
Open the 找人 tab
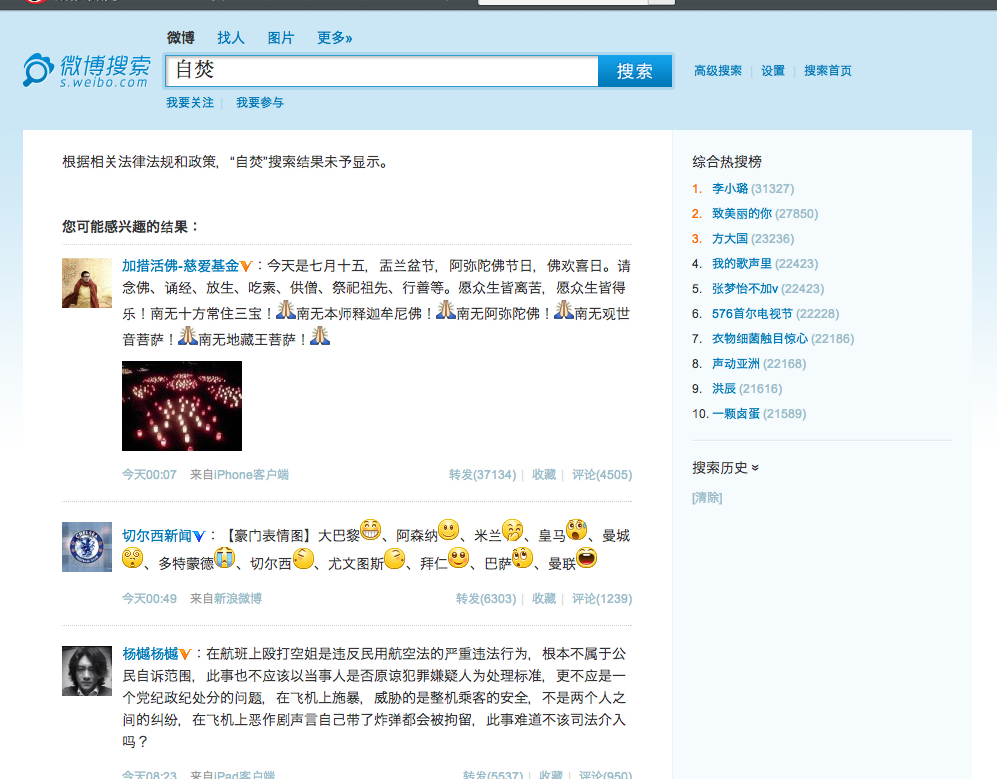click(231, 37)
